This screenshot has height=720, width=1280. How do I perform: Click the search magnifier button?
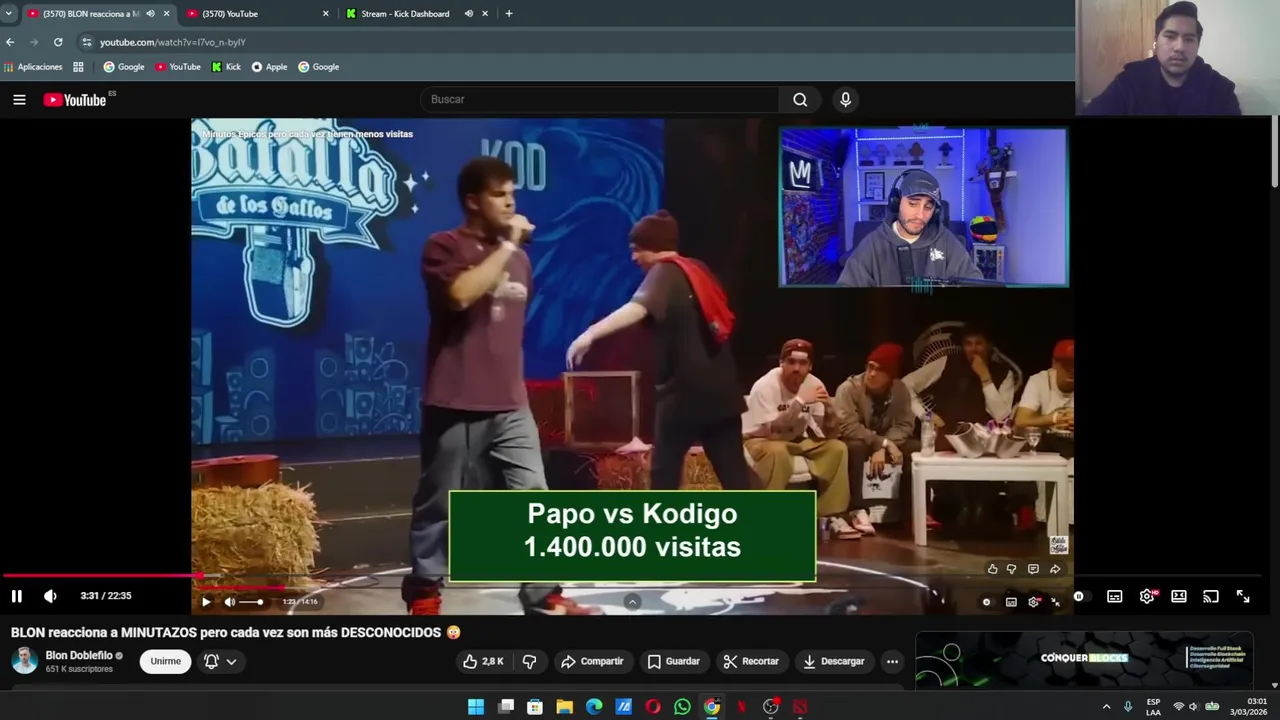(x=800, y=99)
